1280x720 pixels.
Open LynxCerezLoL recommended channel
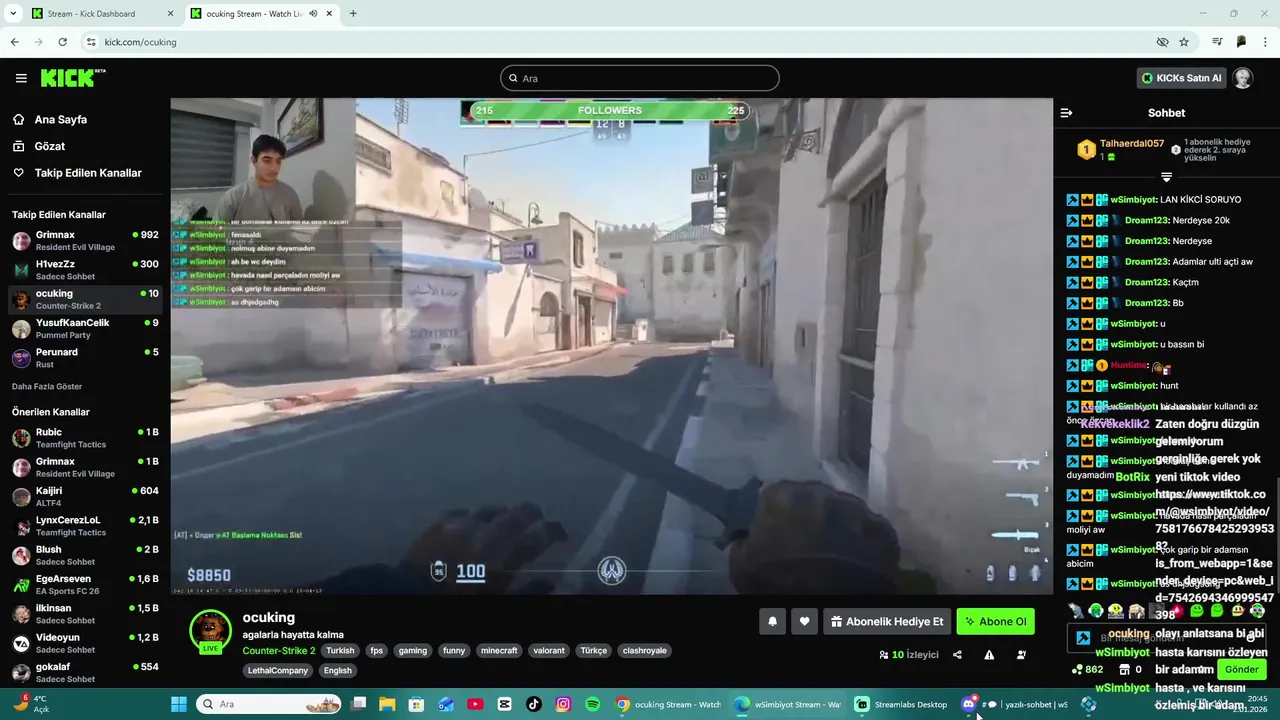[85, 526]
